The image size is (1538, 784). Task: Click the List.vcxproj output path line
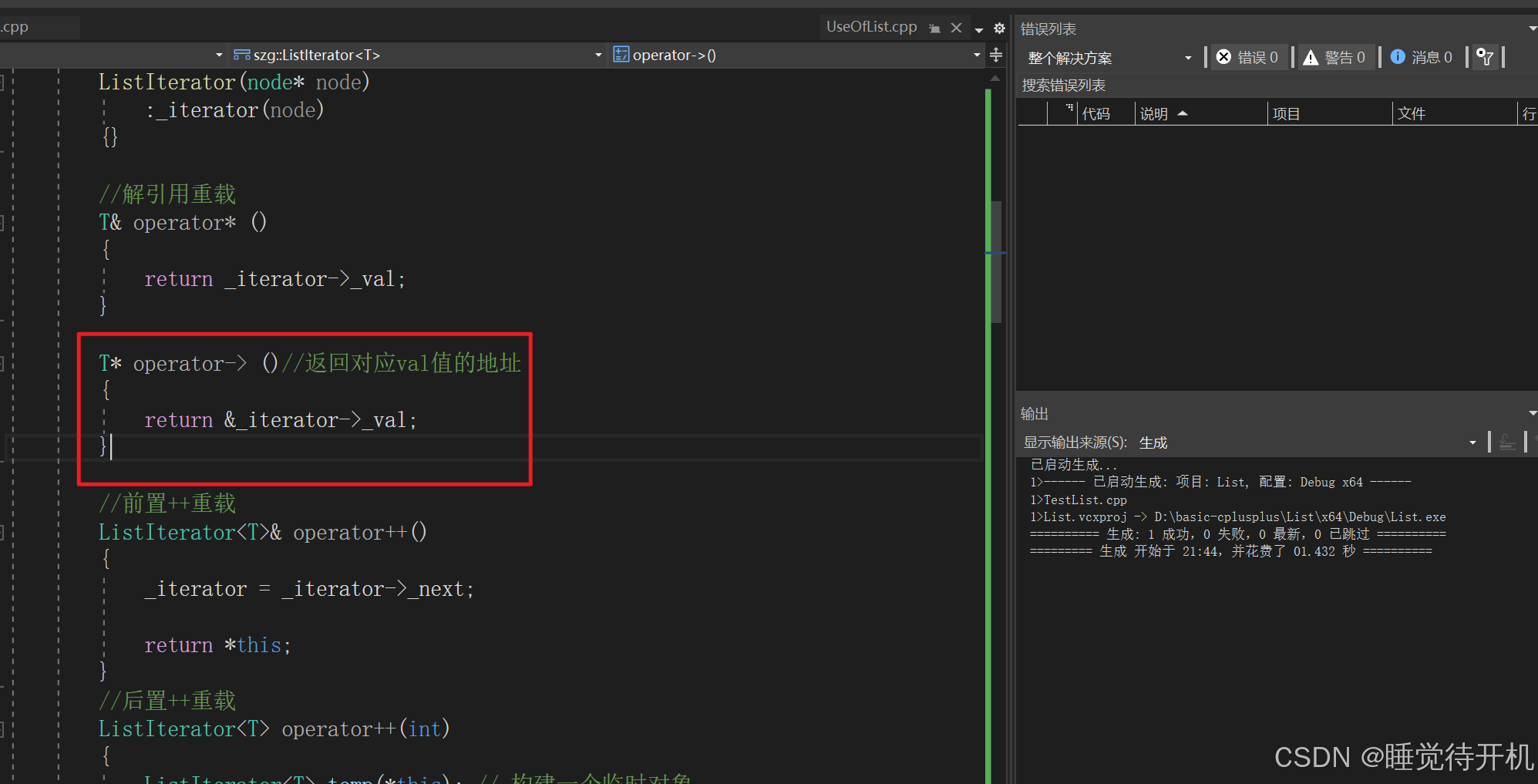pyautogui.click(x=1237, y=517)
